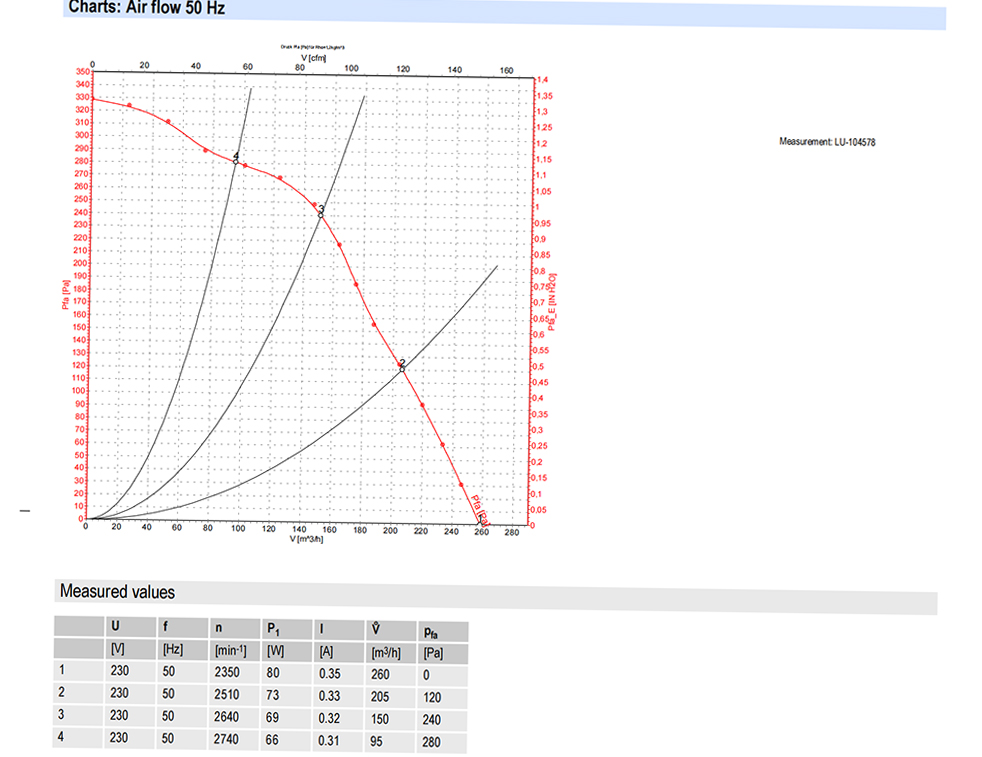Select speed value 2640 in row 3

[226, 716]
